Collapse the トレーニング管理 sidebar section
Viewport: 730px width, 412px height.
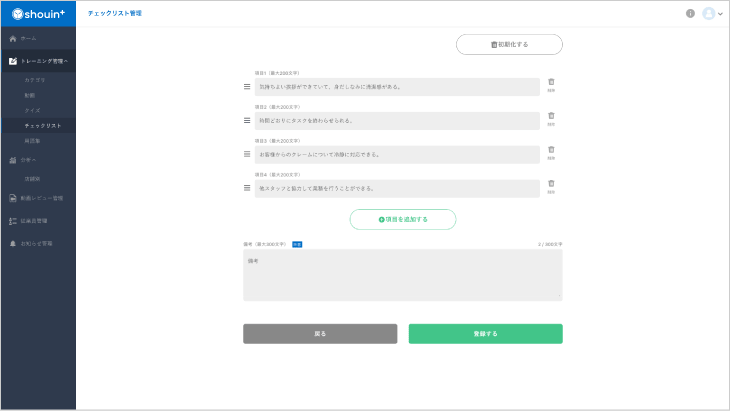(38, 61)
